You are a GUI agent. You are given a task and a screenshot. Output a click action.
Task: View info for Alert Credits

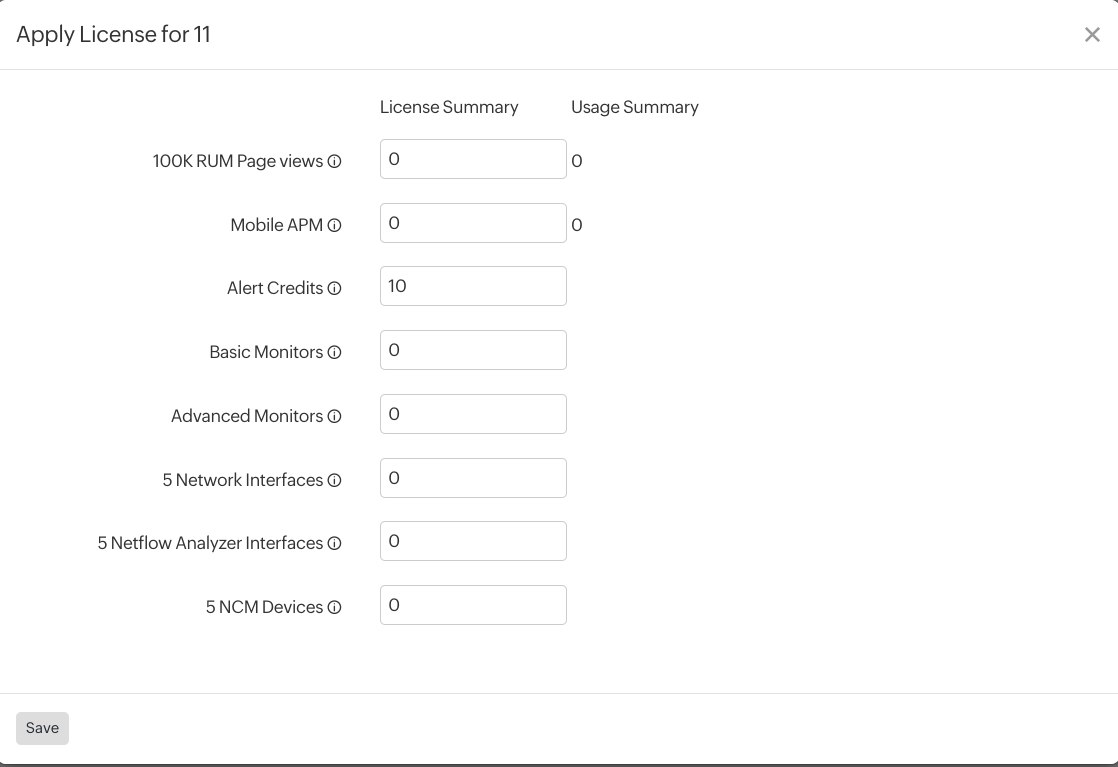pyautogui.click(x=332, y=288)
